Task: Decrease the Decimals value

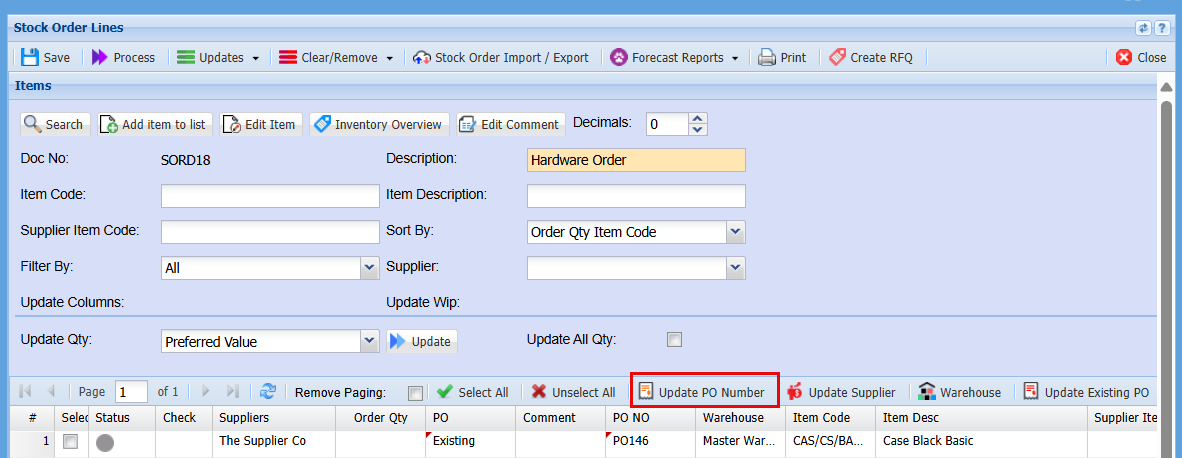Action: 698,130
